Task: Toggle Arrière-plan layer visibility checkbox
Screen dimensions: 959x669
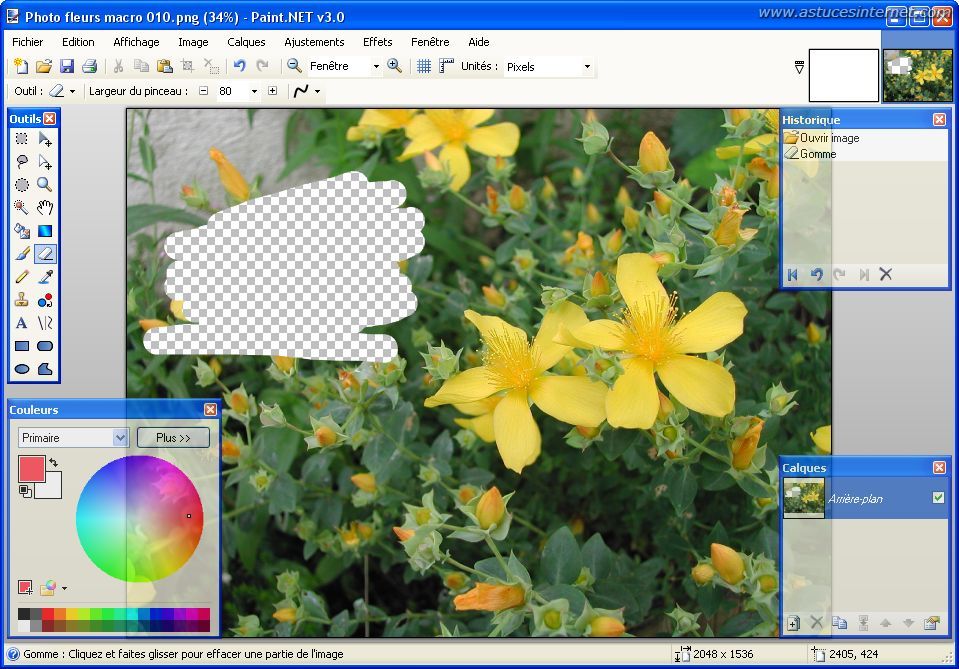Action: 938,498
